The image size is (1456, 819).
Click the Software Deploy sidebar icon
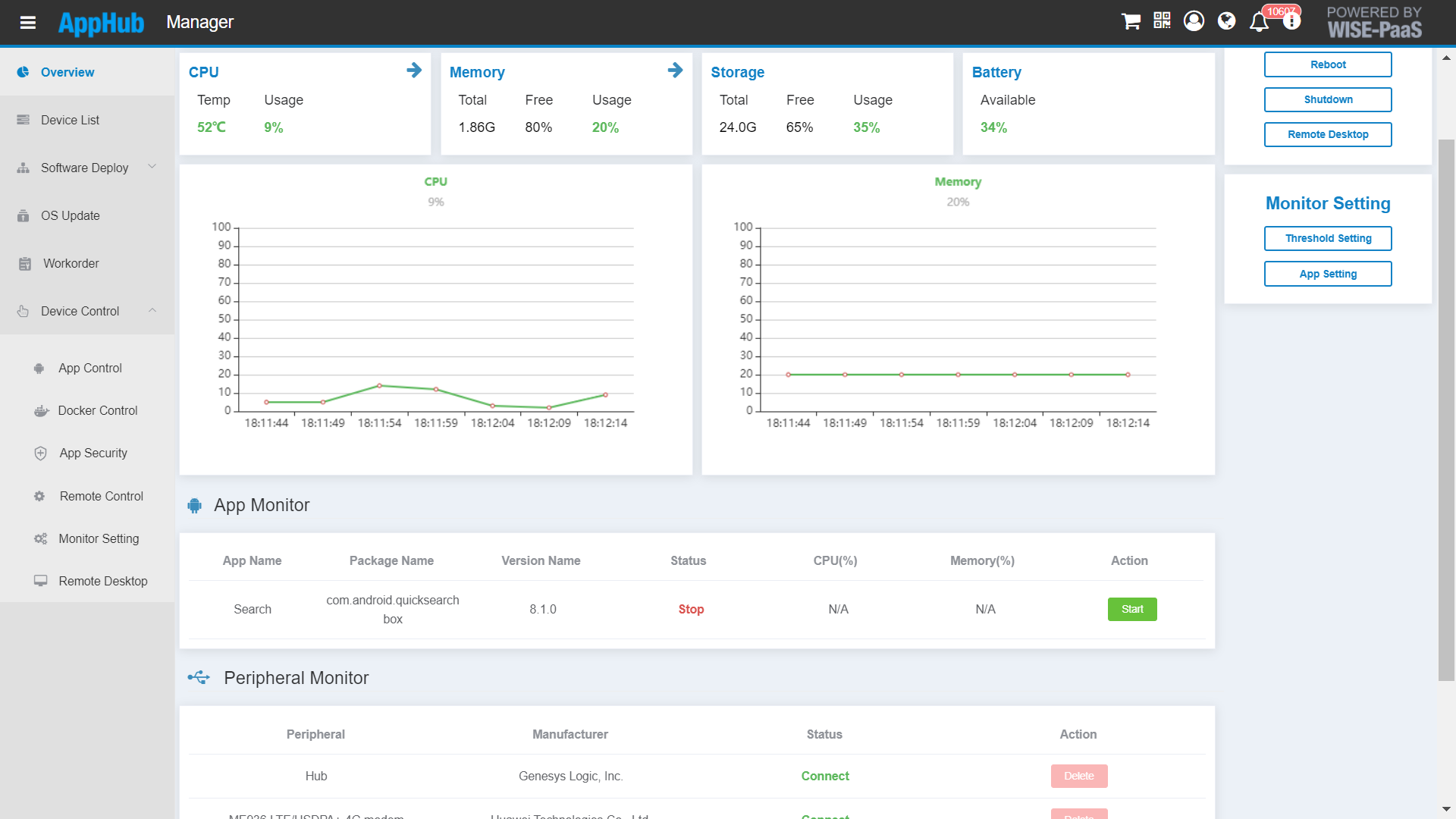point(24,168)
